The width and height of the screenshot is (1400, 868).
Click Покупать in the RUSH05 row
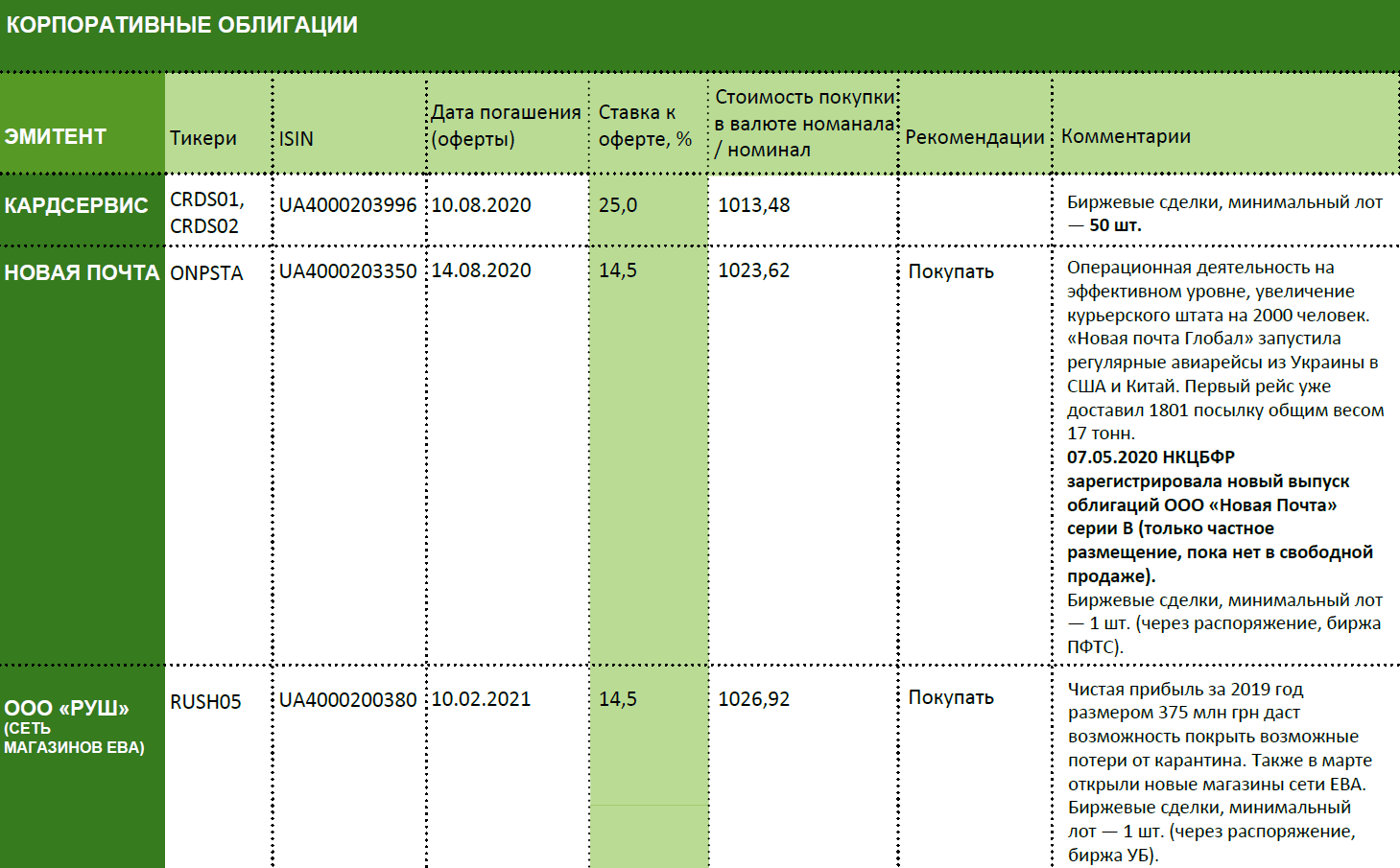click(951, 697)
